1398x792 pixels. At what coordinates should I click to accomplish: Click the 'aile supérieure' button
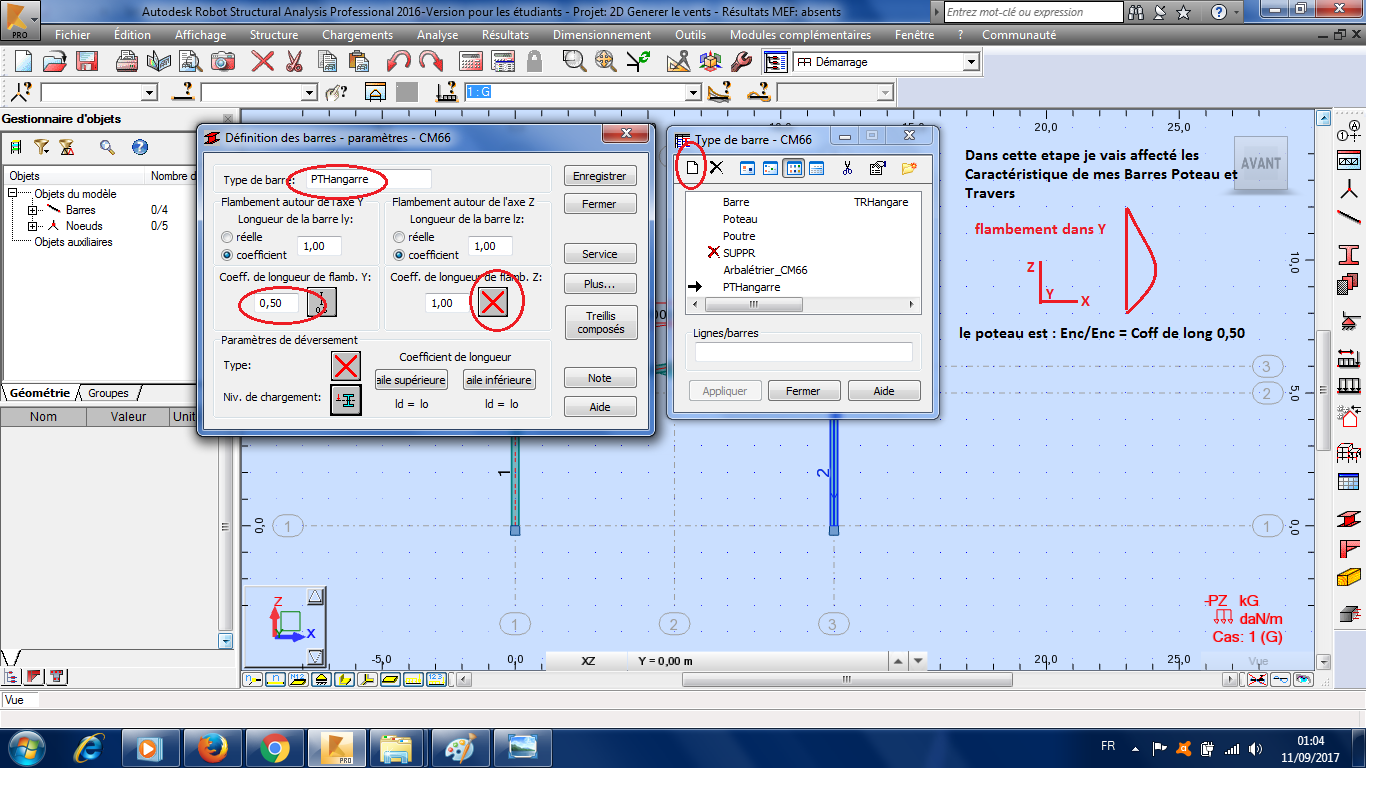411,380
